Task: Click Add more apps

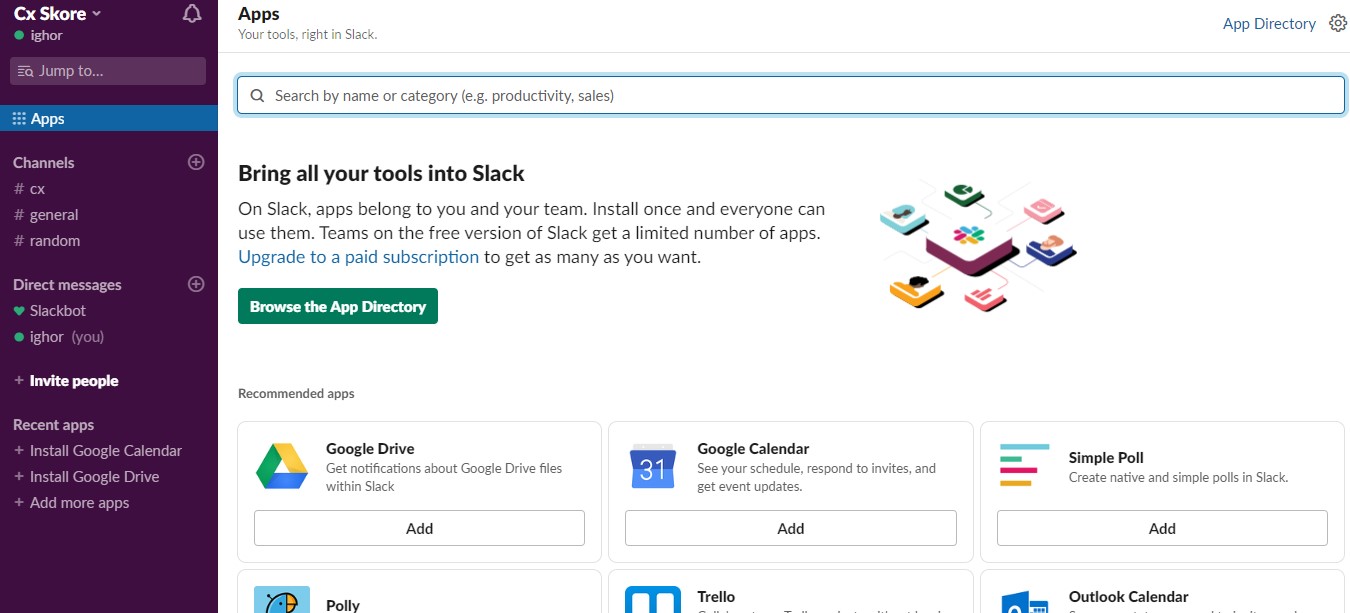Action: 72,502
